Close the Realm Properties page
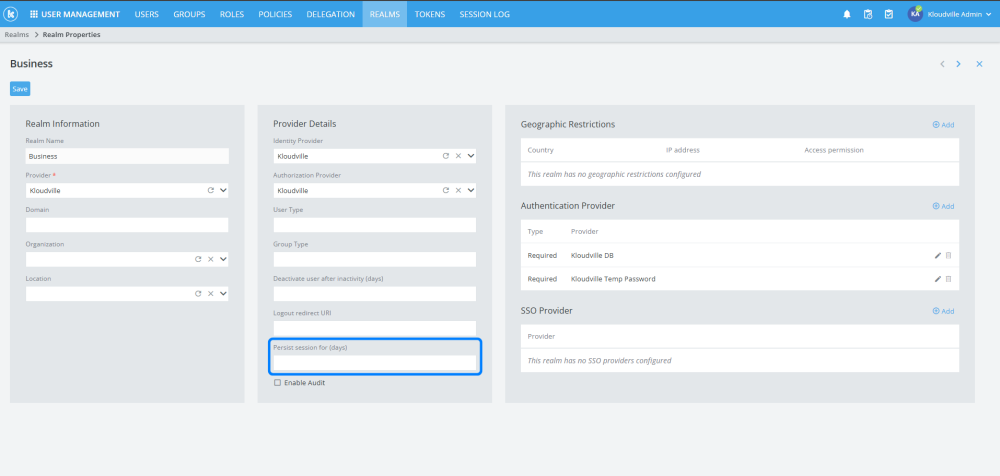The width and height of the screenshot is (1000, 476). coord(980,64)
